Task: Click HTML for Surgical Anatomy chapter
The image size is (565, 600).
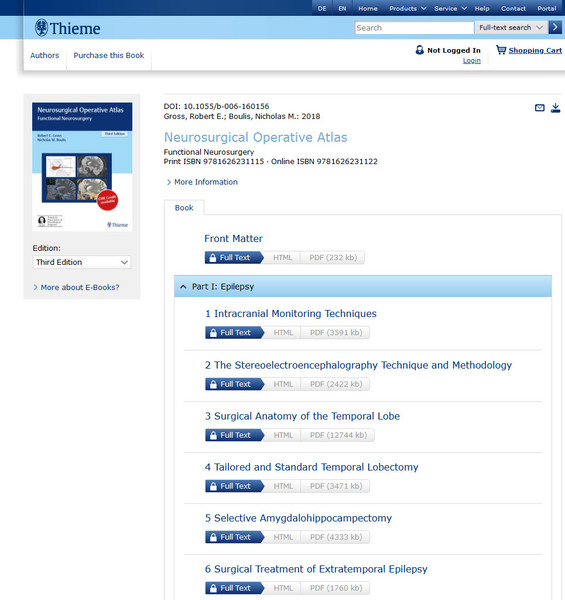Action: point(283,435)
